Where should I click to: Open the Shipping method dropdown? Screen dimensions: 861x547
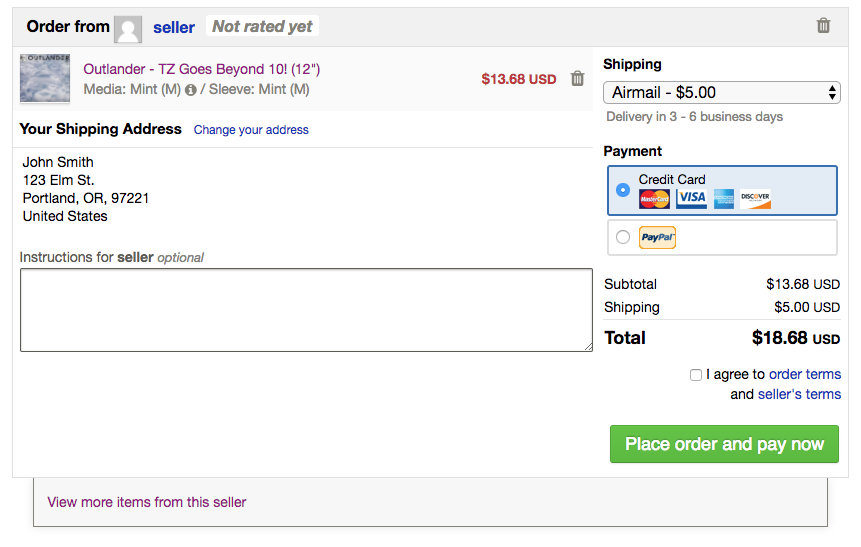(x=721, y=93)
